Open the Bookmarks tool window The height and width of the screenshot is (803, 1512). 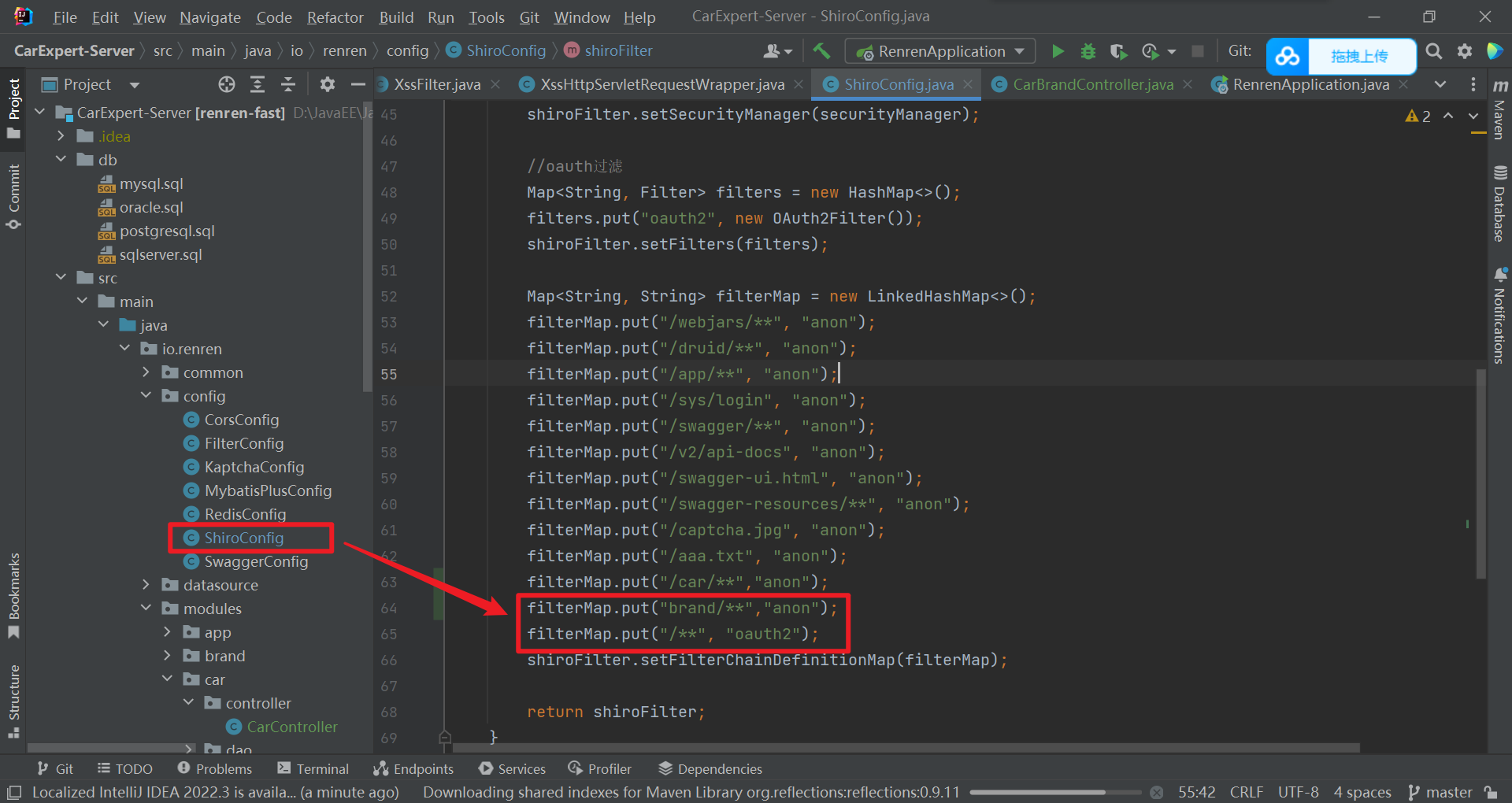pos(13,596)
